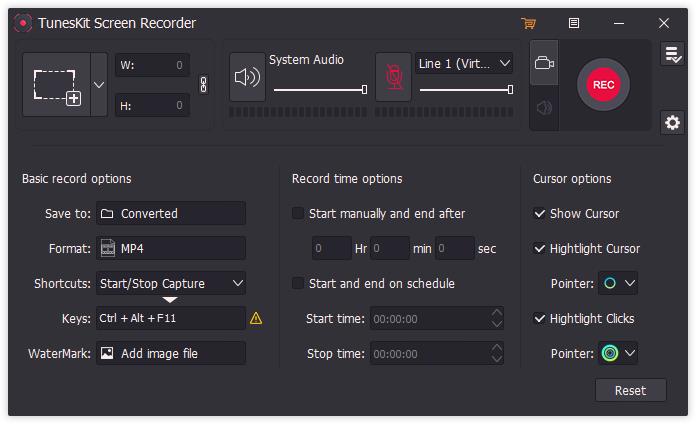Open the Line 1 microphone dropdown

(x=464, y=63)
